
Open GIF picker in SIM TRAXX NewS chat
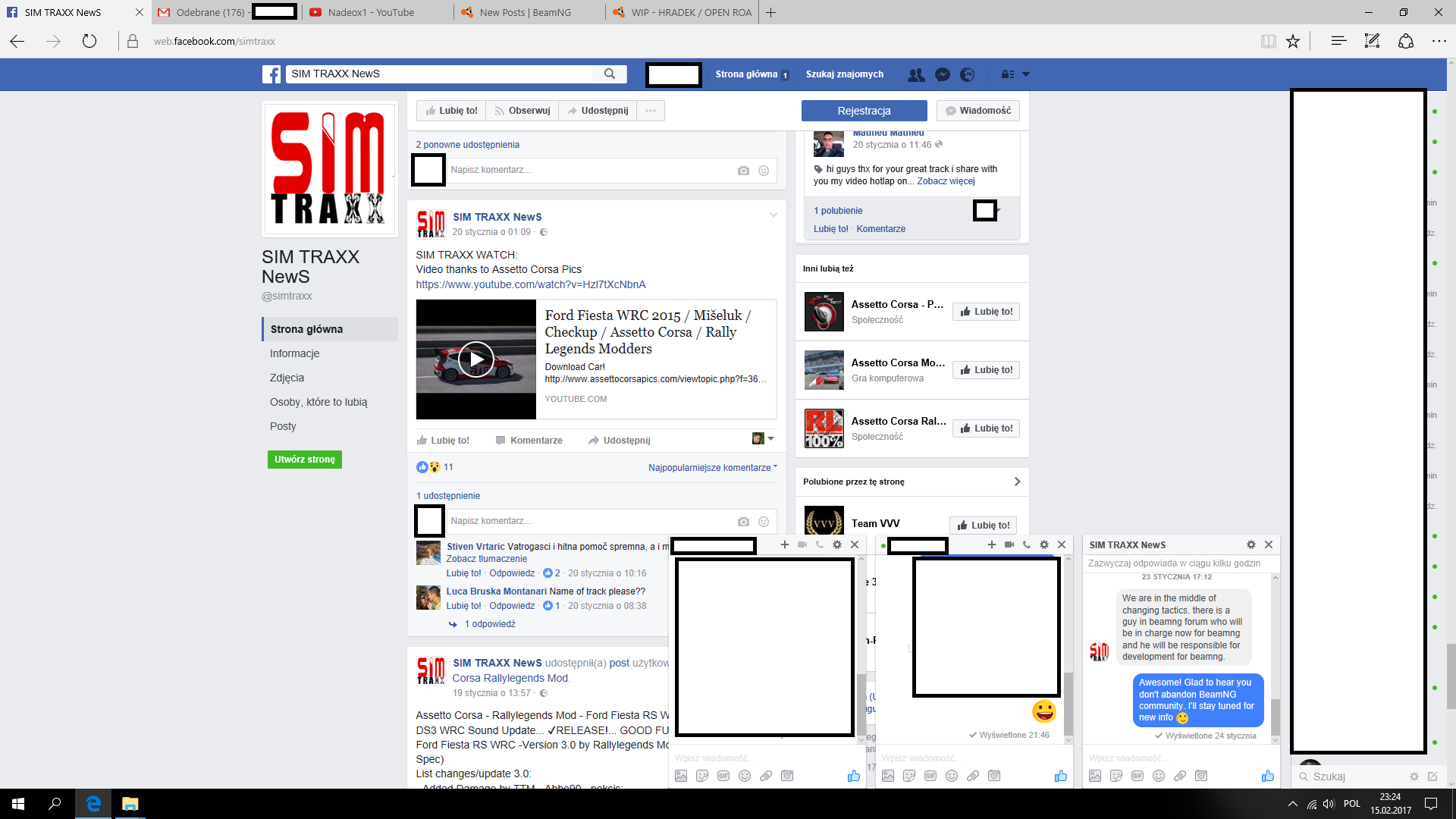click(x=1137, y=776)
